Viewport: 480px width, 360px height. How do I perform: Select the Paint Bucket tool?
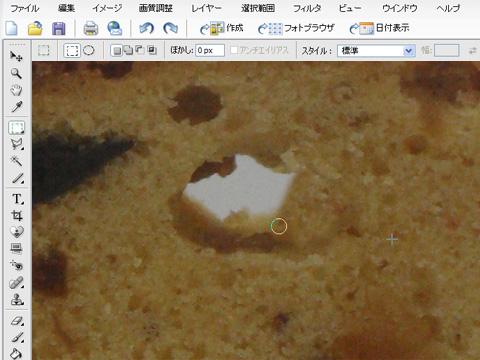click(x=16, y=353)
